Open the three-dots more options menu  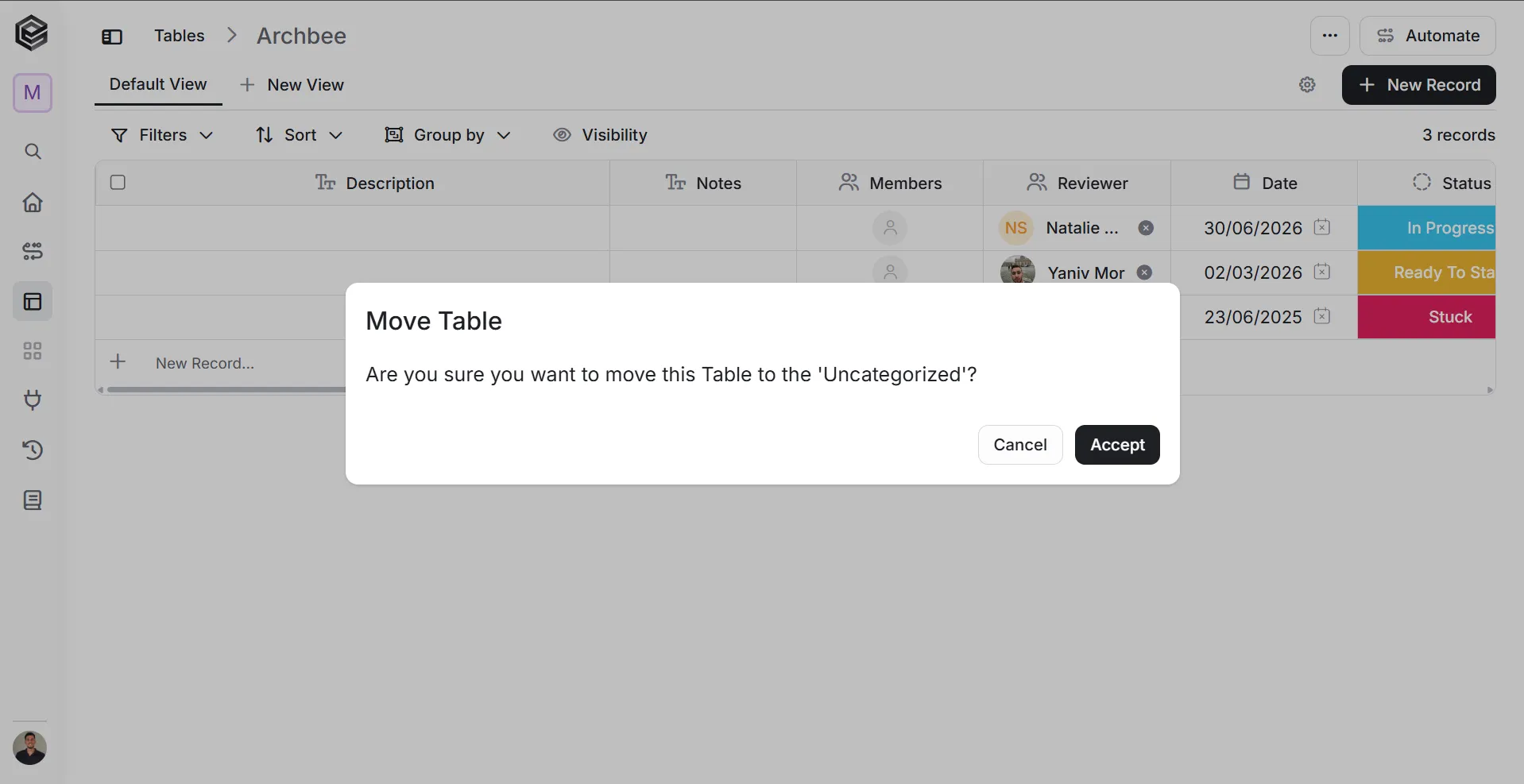tap(1330, 36)
